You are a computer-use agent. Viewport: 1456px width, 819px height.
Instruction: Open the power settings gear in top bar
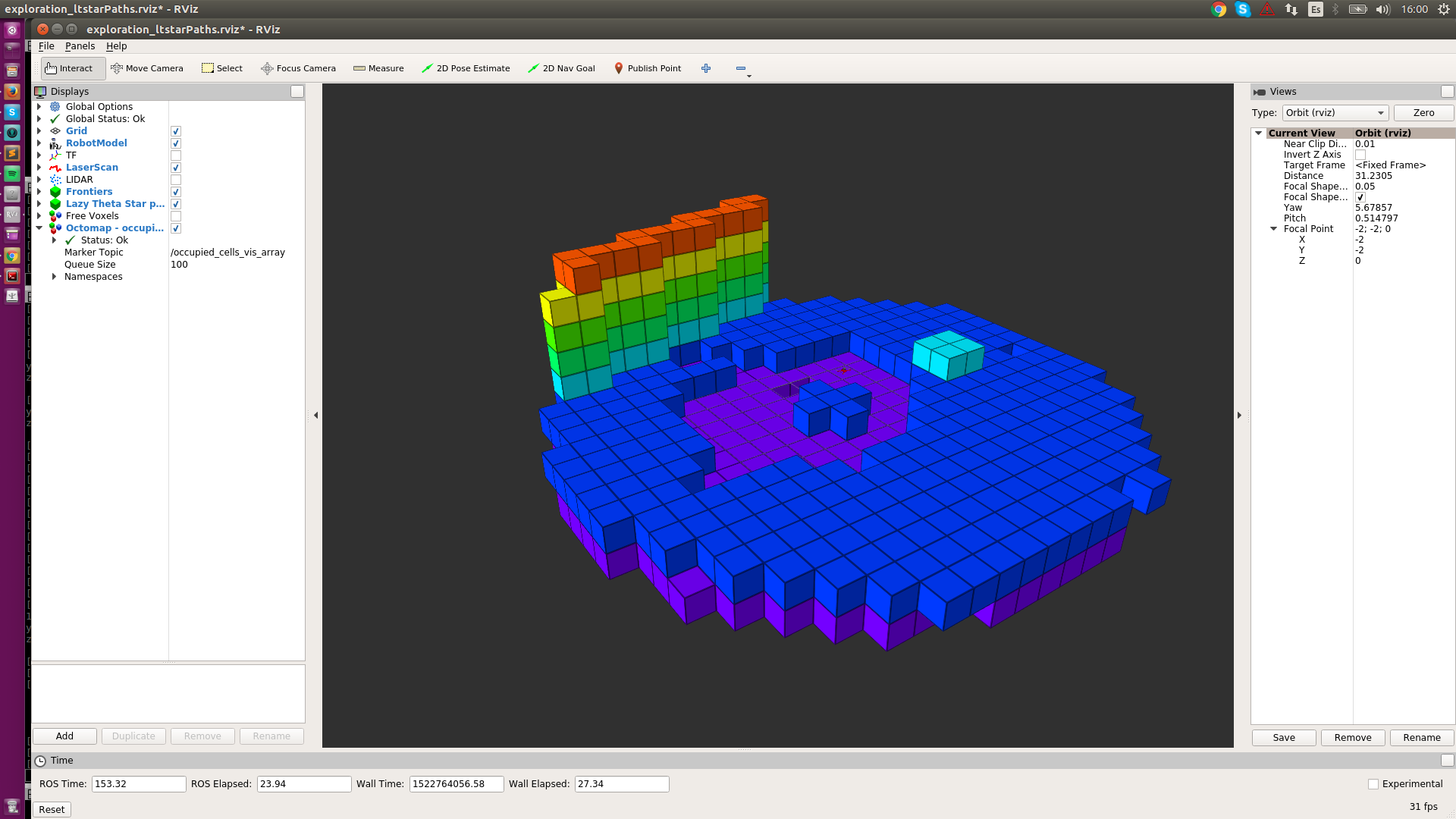tap(1444, 9)
